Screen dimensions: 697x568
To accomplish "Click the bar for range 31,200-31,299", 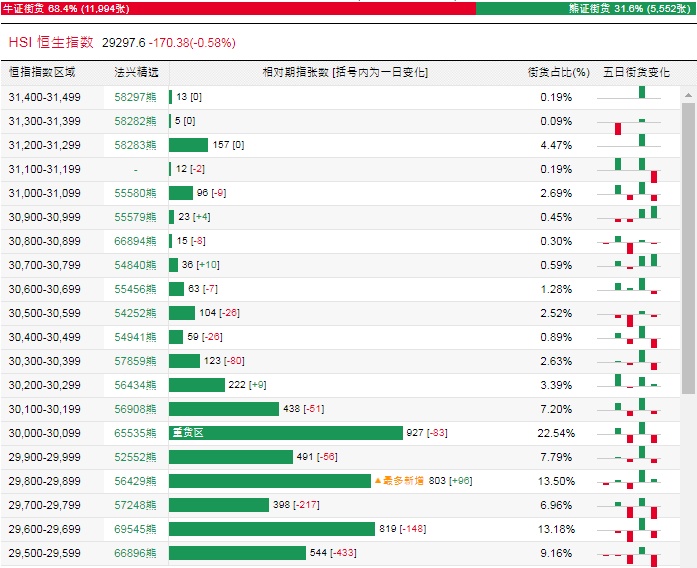I will pyautogui.click(x=188, y=145).
